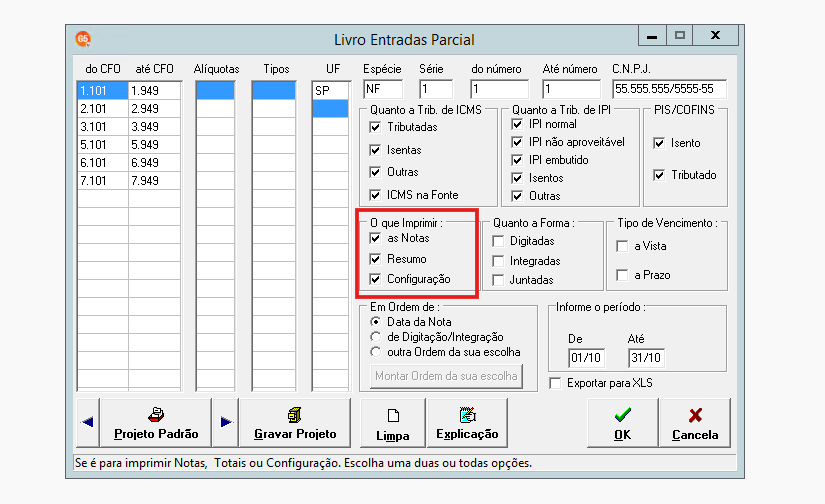Select the CFO cell 6.101
Screen dimensions: 825x504
[x=103, y=163]
